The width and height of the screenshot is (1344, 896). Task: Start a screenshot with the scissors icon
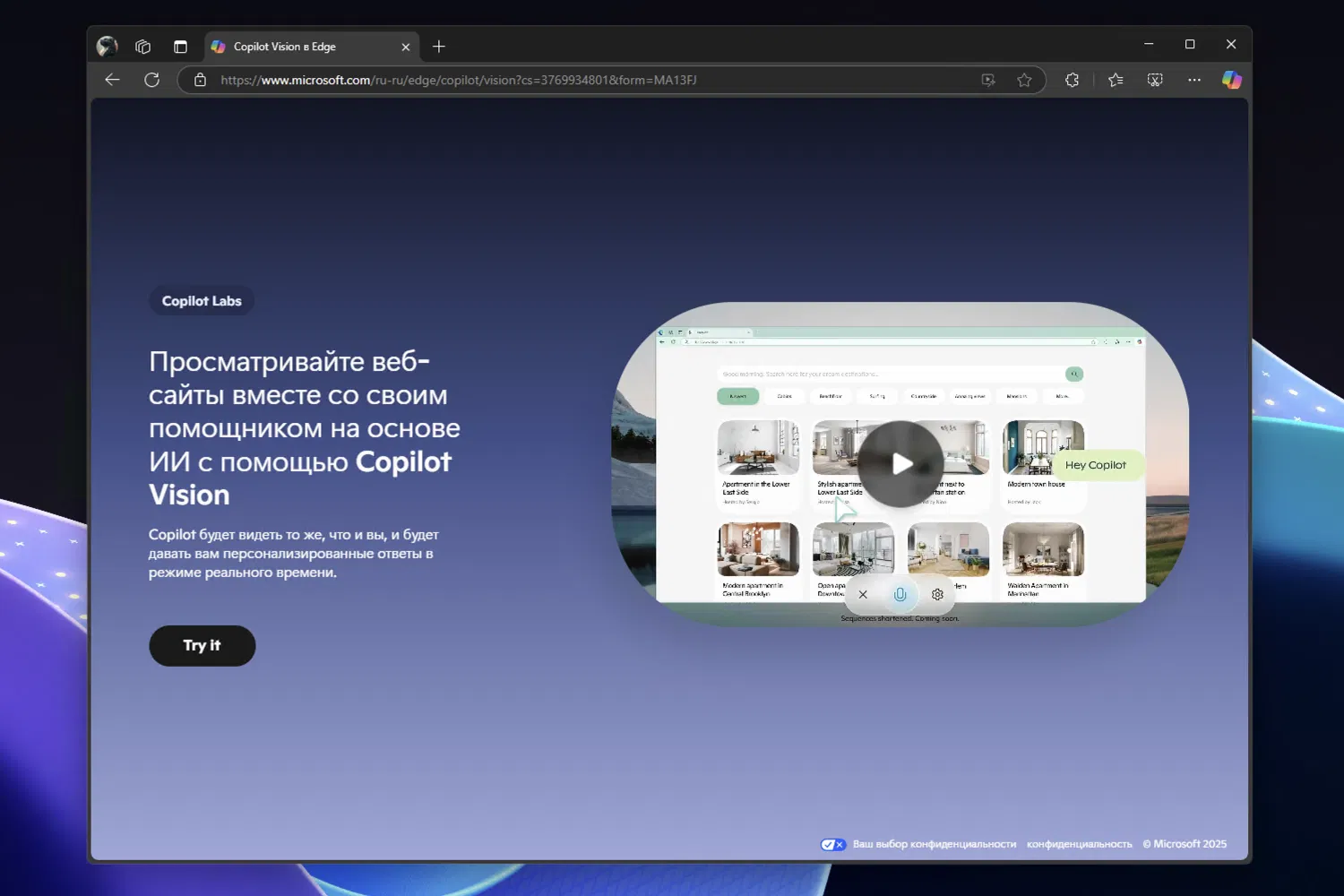1155,80
